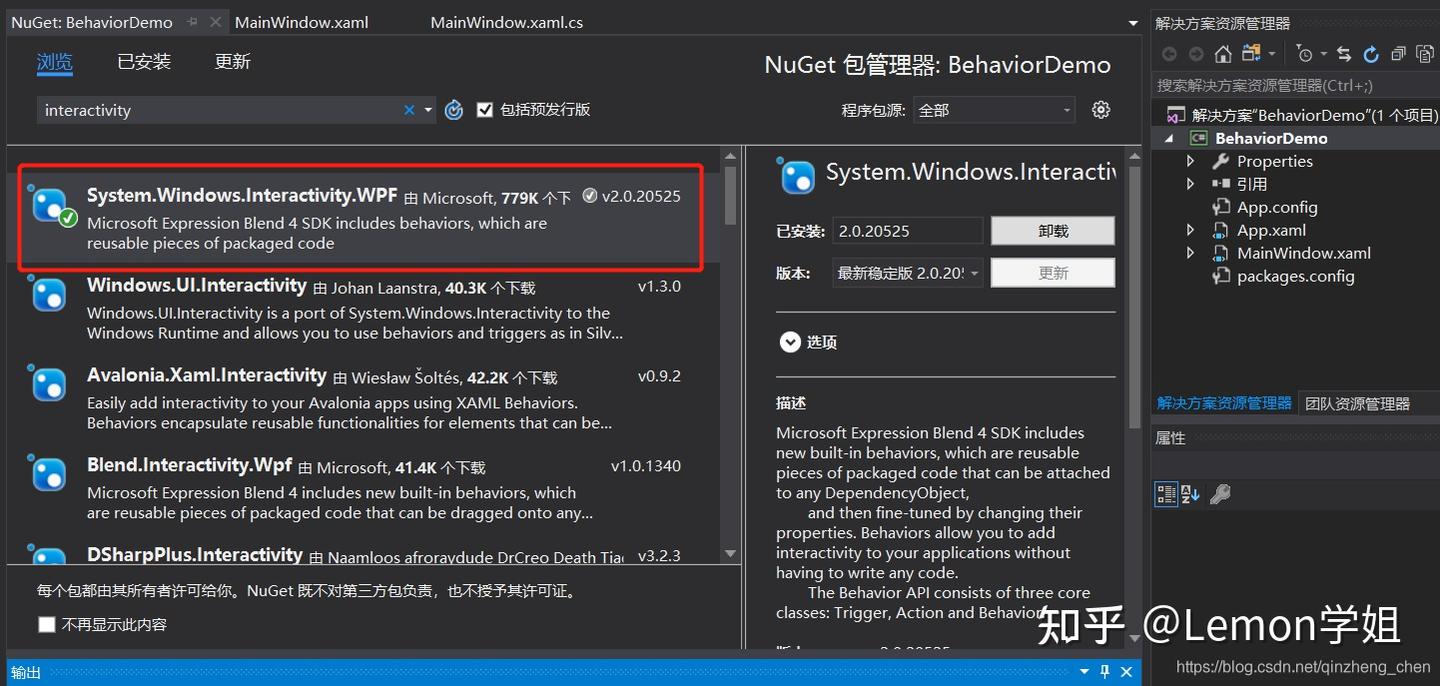Toggle the pin icon on the 输出 panel

pos(1104,671)
